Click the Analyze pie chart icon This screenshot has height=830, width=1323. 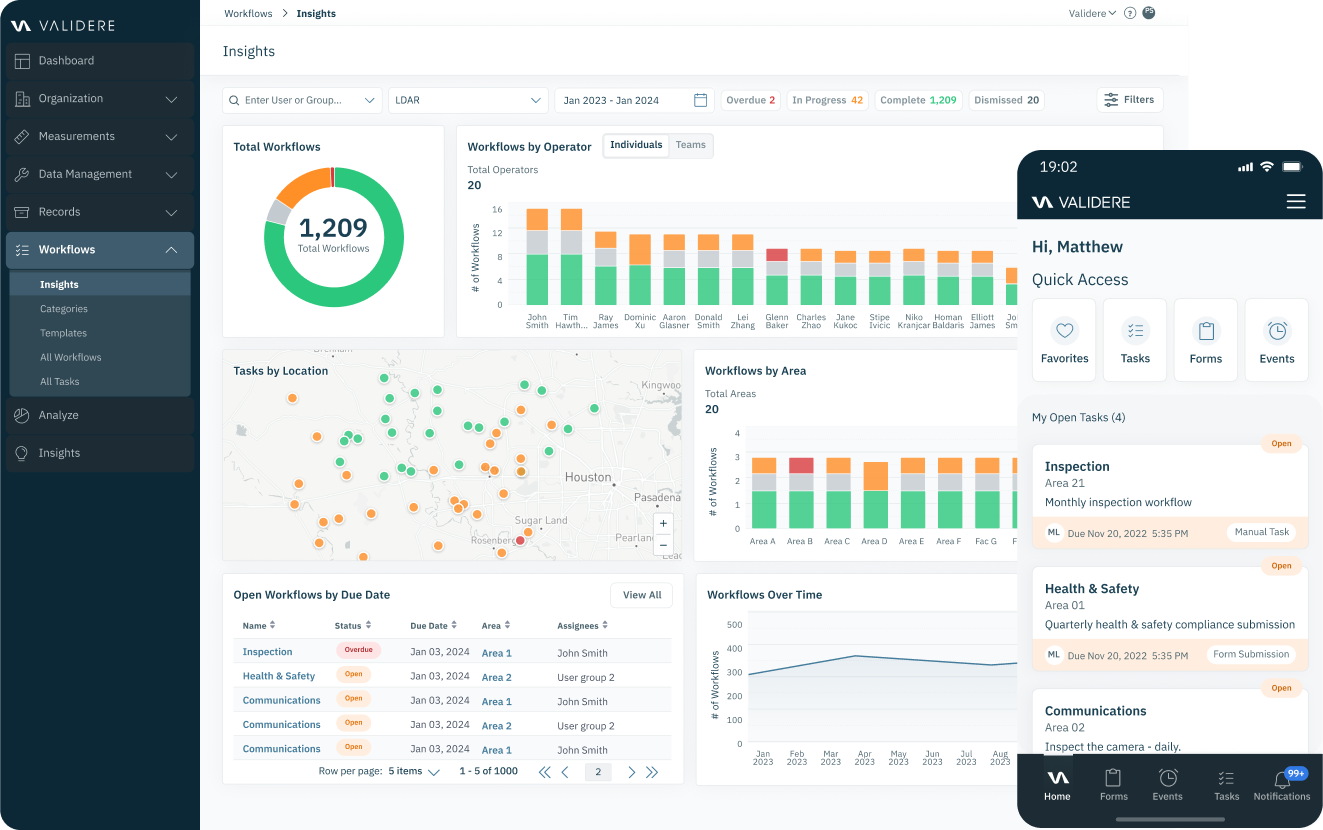[22, 415]
